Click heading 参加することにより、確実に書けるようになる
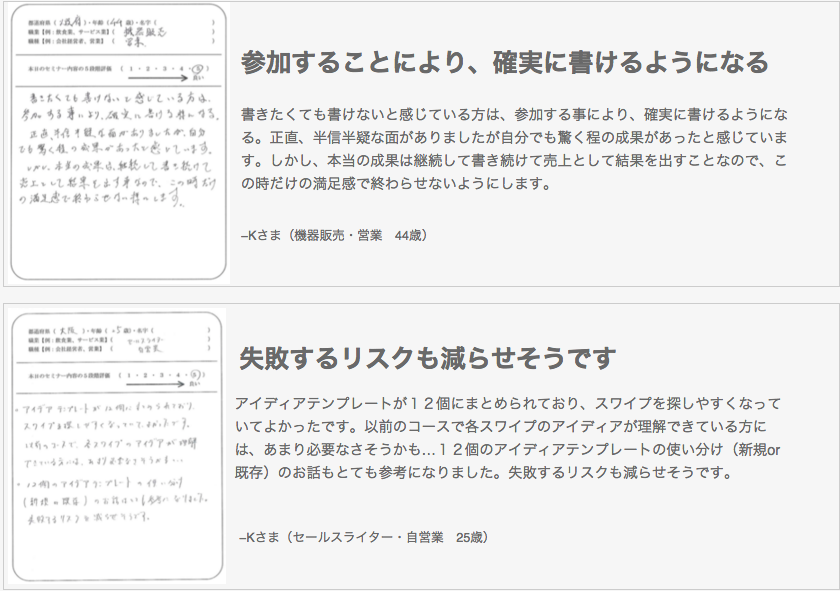Image resolution: width=840 pixels, height=591 pixels. (505, 63)
